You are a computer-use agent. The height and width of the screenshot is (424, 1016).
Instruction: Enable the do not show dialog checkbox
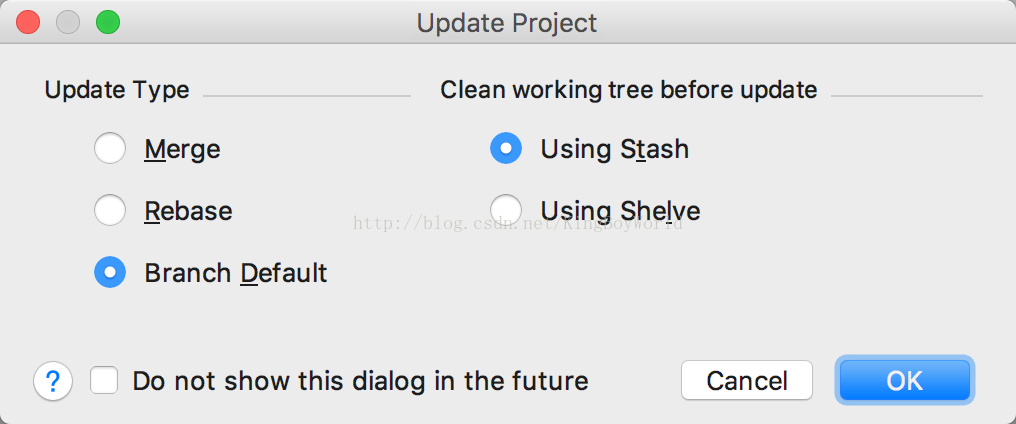coord(105,381)
